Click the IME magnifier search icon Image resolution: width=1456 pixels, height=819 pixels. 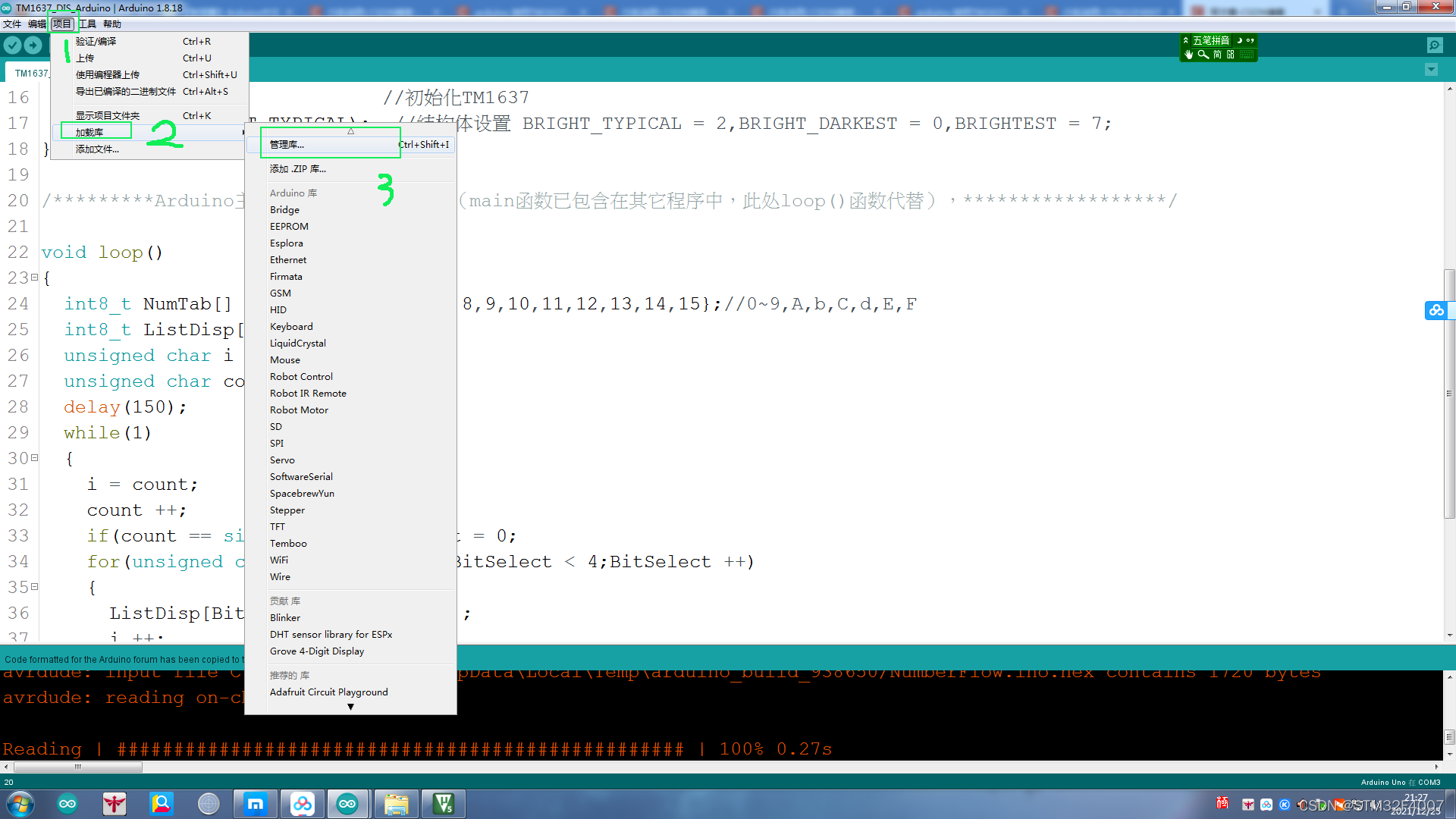pyautogui.click(x=1203, y=55)
